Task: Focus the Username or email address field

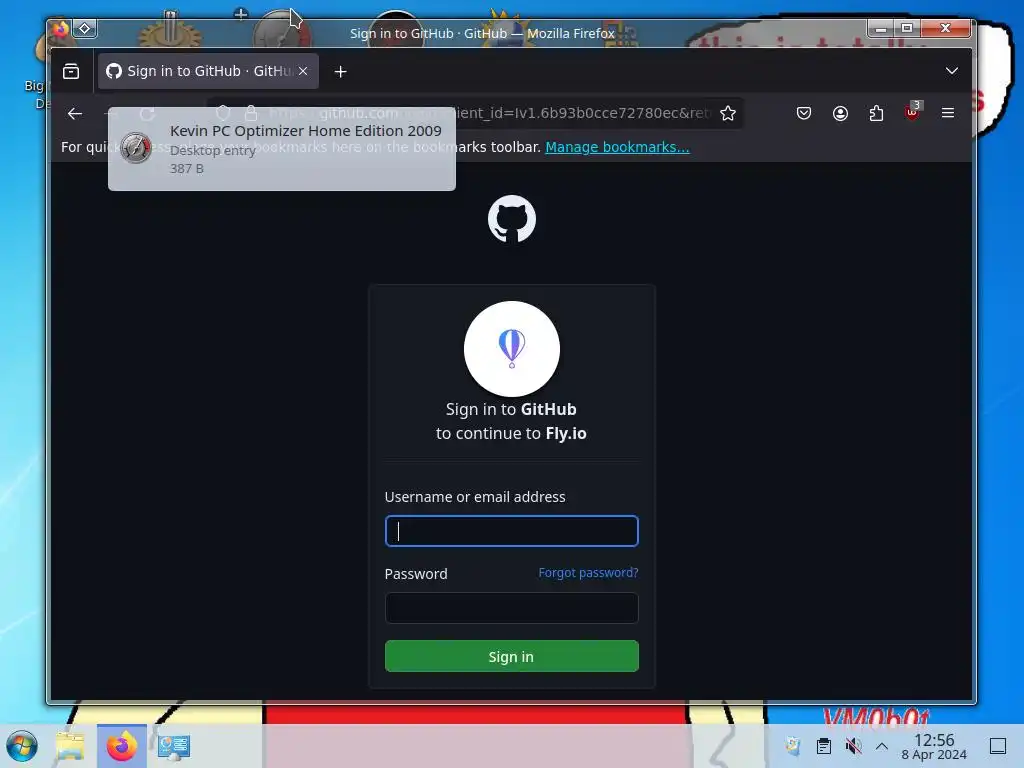Action: [x=511, y=531]
